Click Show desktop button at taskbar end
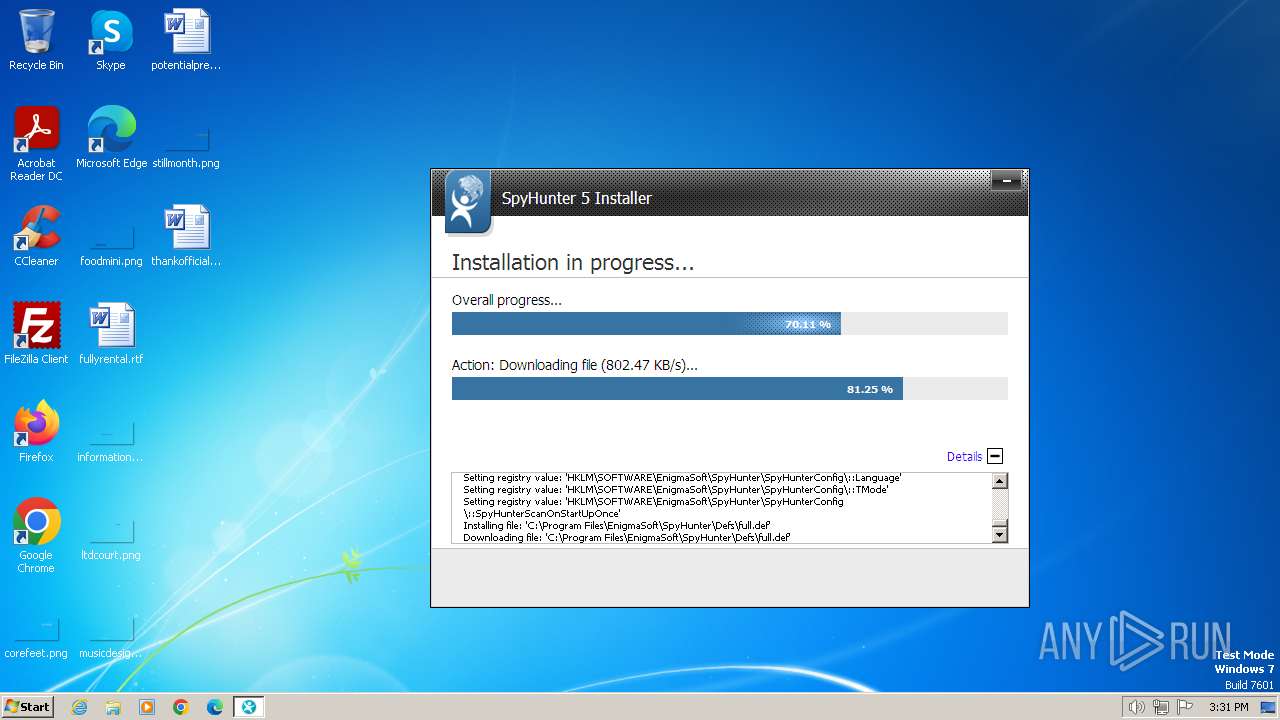The height and width of the screenshot is (720, 1280). point(1268,707)
